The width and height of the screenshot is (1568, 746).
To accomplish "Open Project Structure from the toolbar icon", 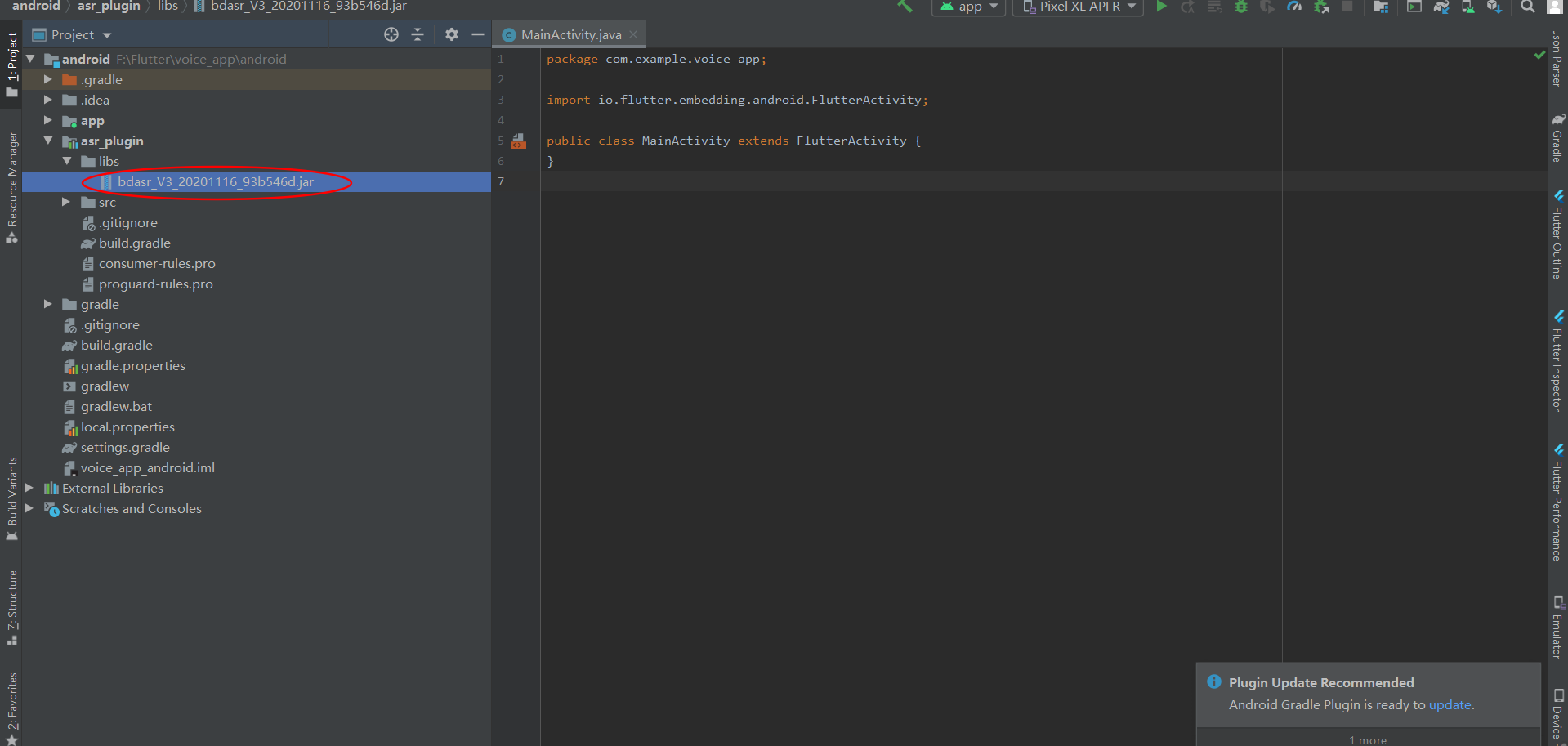I will [1381, 7].
